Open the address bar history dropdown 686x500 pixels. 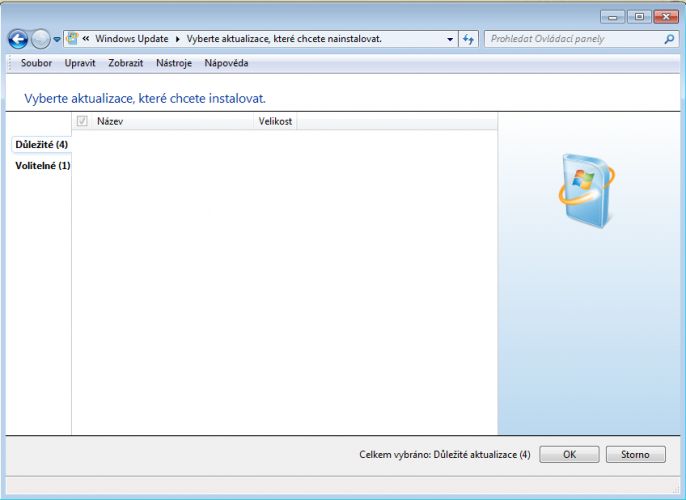pos(450,39)
